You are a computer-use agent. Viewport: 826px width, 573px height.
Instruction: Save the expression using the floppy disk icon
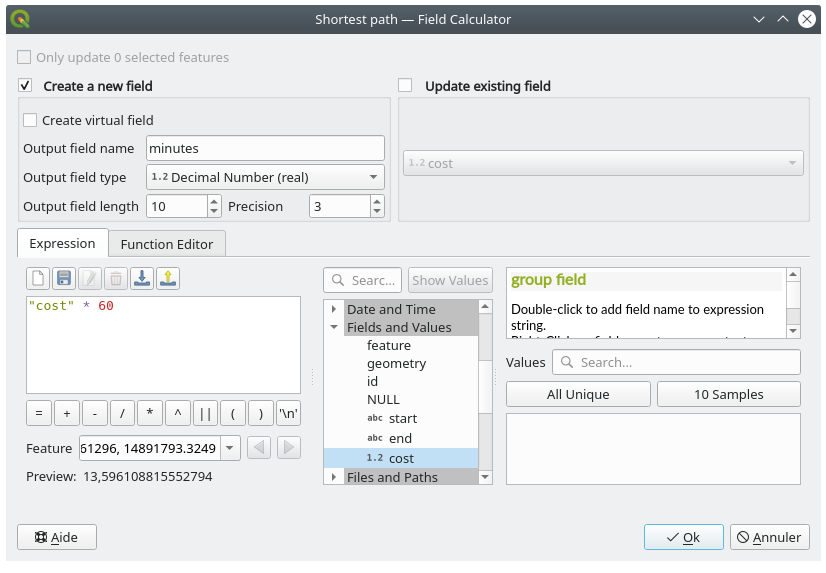64,279
